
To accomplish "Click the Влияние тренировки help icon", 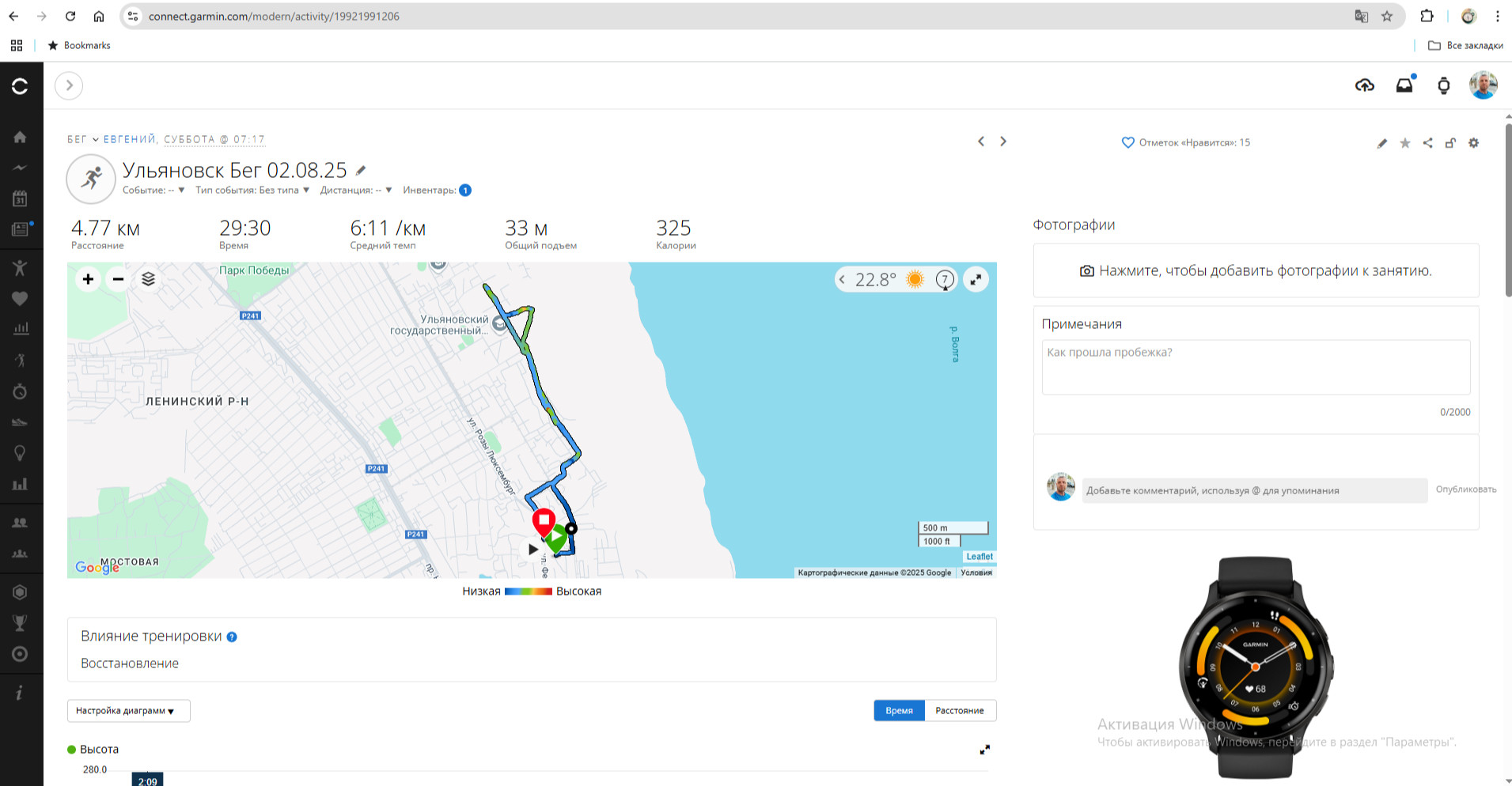I will pos(232,637).
